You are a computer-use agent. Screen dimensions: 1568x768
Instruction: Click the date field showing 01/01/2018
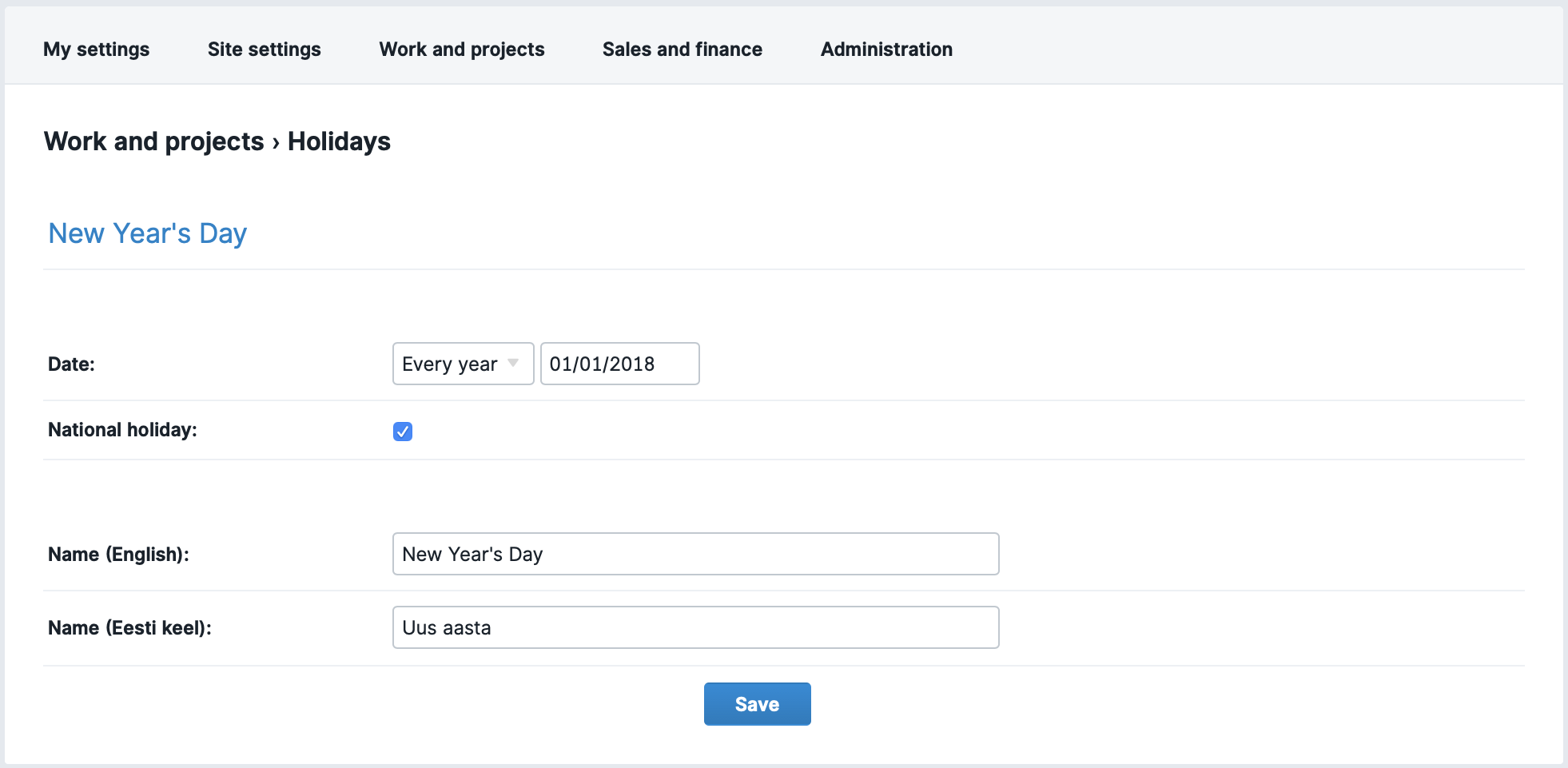tap(619, 364)
